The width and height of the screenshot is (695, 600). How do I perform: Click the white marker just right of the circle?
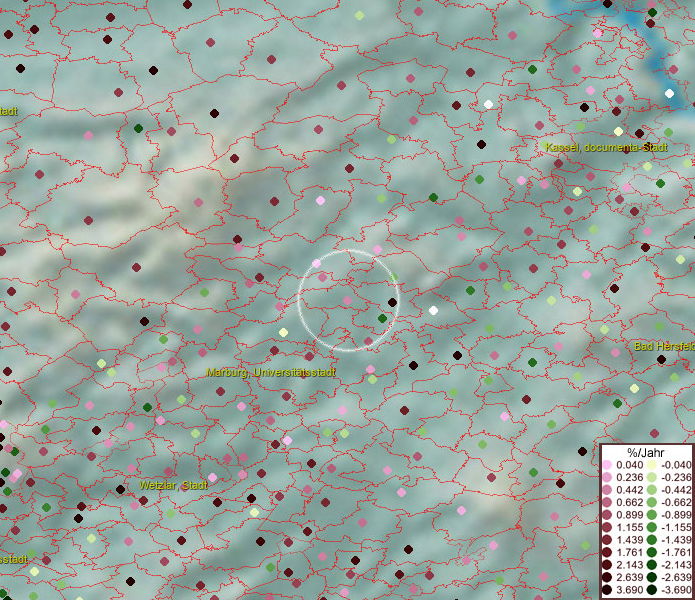pos(433,311)
